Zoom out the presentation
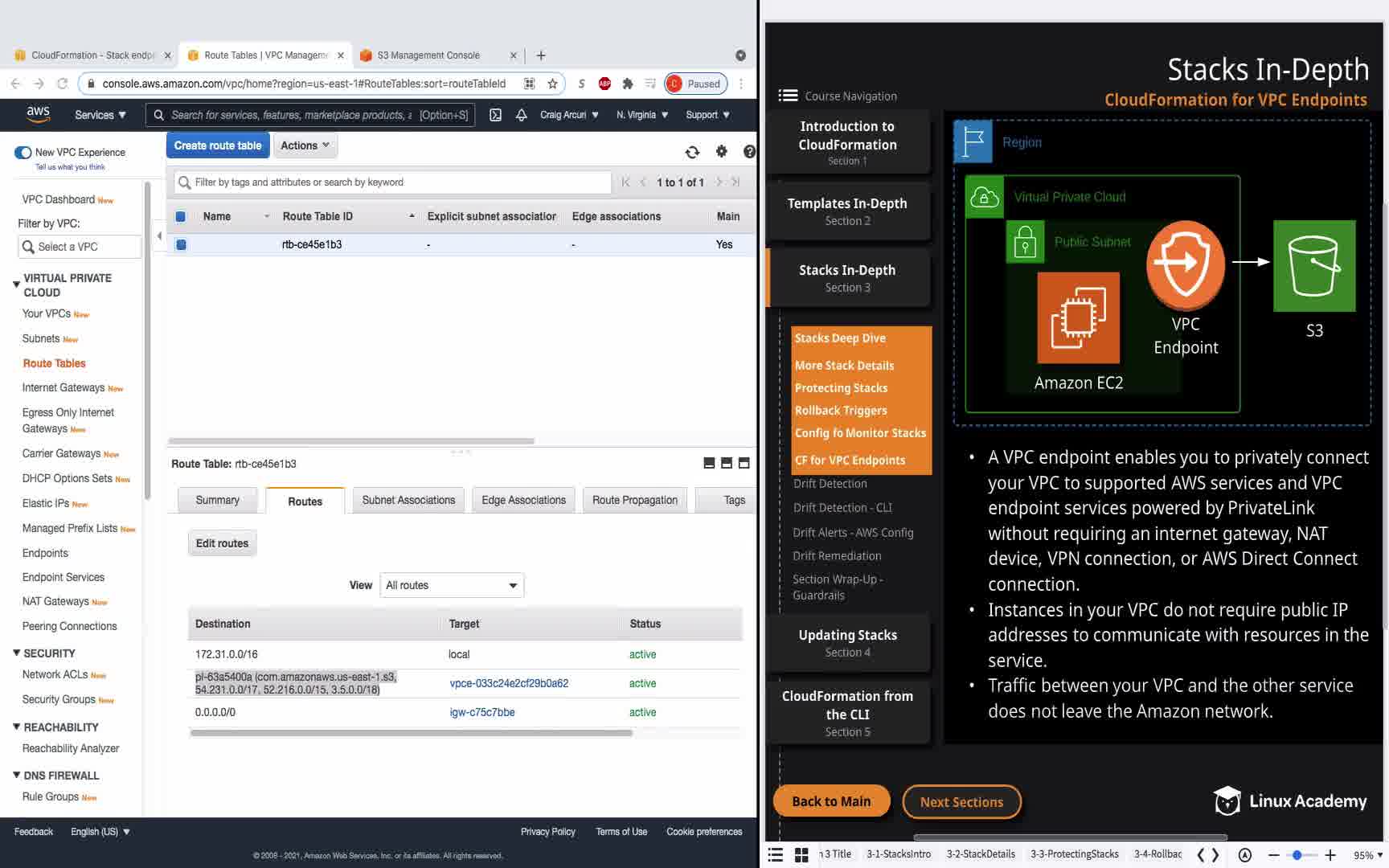 coord(1273,855)
